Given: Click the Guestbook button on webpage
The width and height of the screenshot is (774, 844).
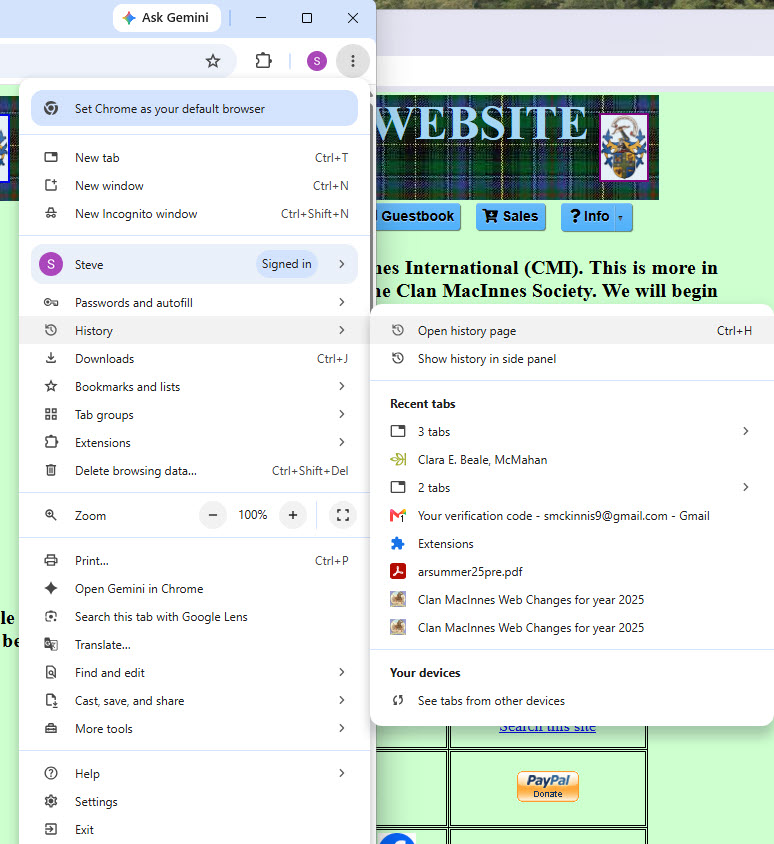Looking at the screenshot, I should coord(418,216).
